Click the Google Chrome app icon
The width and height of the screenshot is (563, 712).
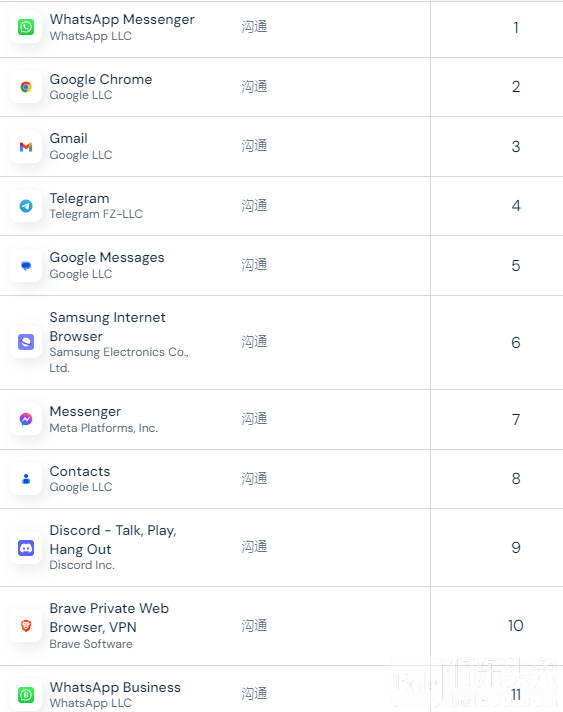26,87
